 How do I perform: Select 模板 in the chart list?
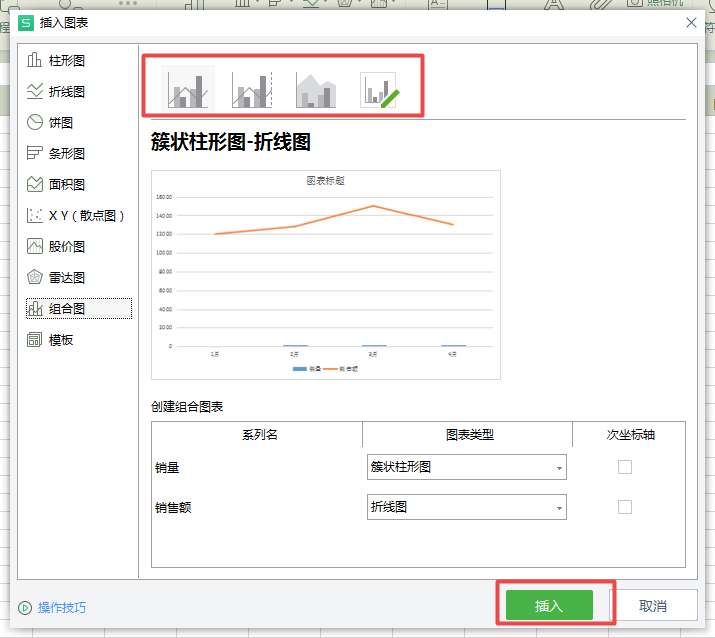[61, 340]
